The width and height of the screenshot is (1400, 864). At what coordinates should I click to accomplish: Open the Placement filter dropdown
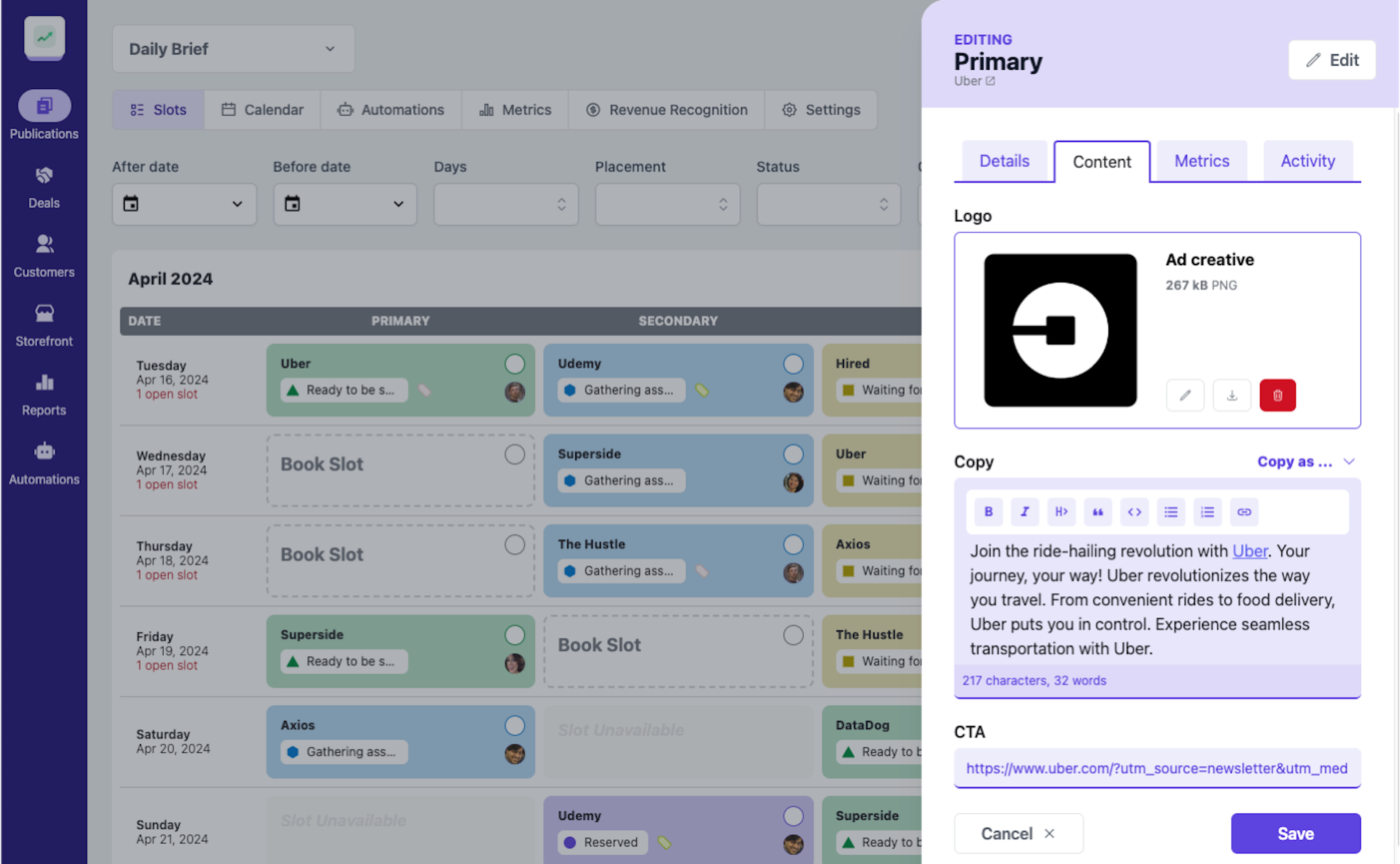pyautogui.click(x=666, y=204)
